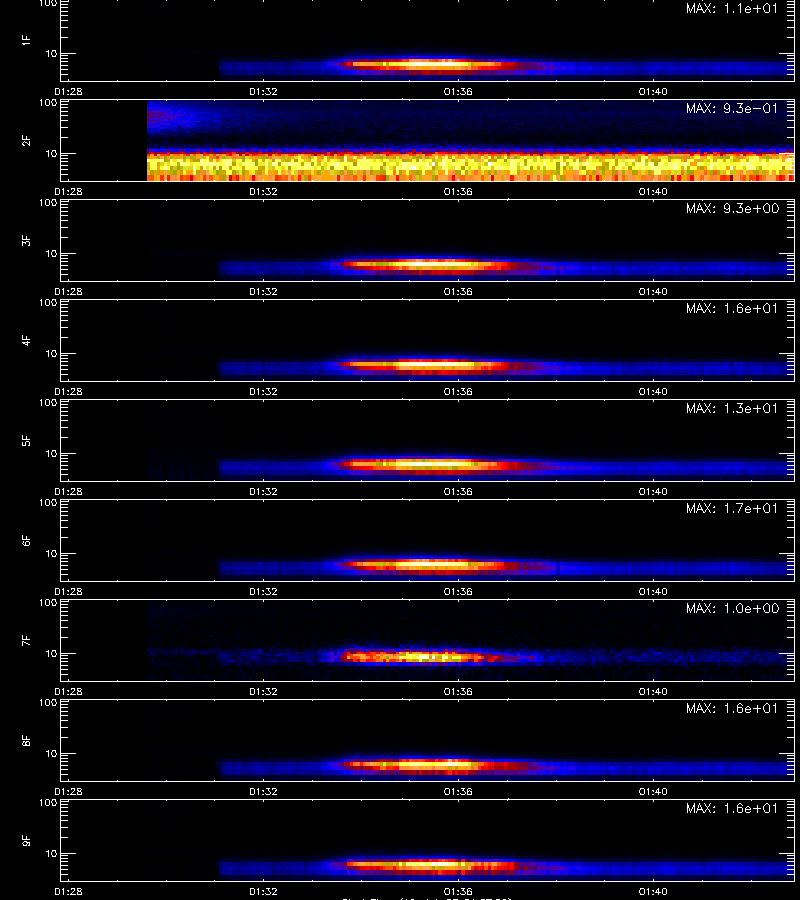Click the 7F panel axis label
This screenshot has width=800, height=900.
click(x=26, y=641)
